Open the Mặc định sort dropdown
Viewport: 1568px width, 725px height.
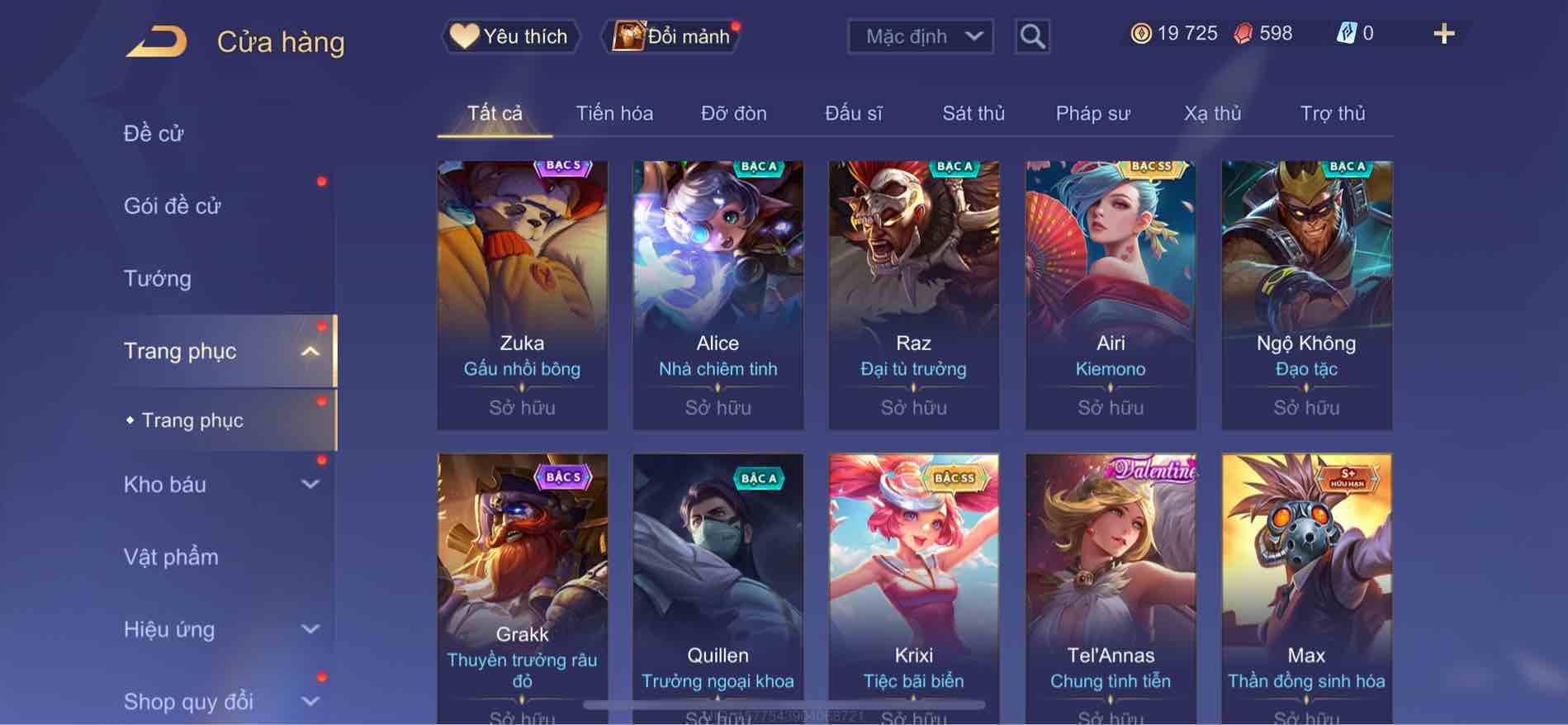coord(921,36)
